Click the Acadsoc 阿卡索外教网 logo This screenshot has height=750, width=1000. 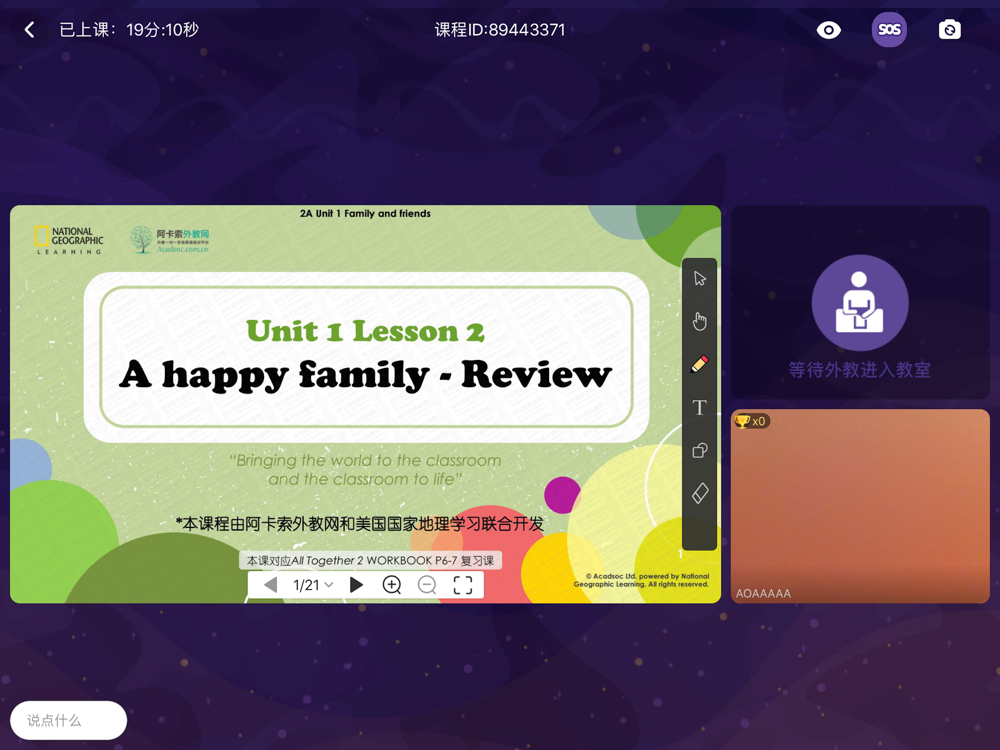(170, 240)
